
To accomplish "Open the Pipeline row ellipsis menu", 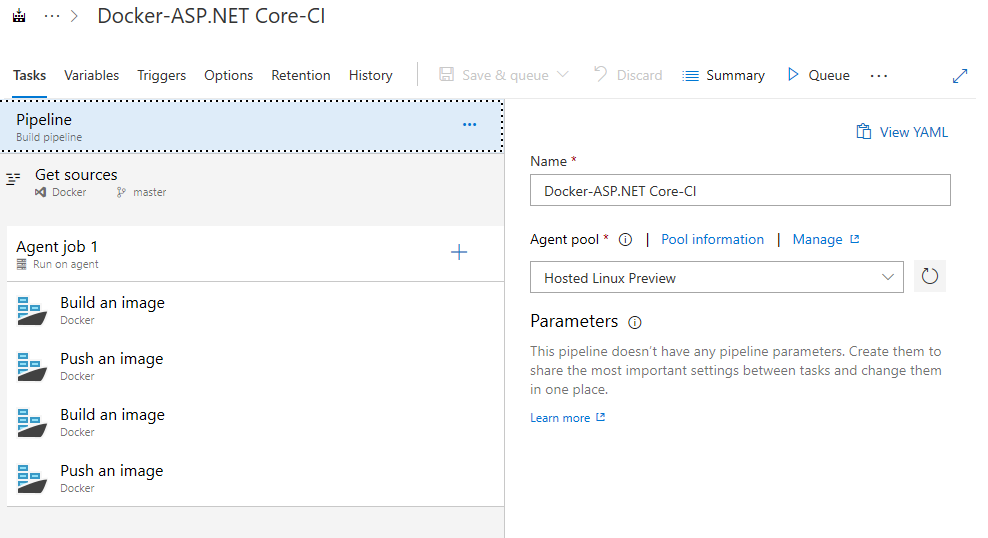I will coord(469,125).
